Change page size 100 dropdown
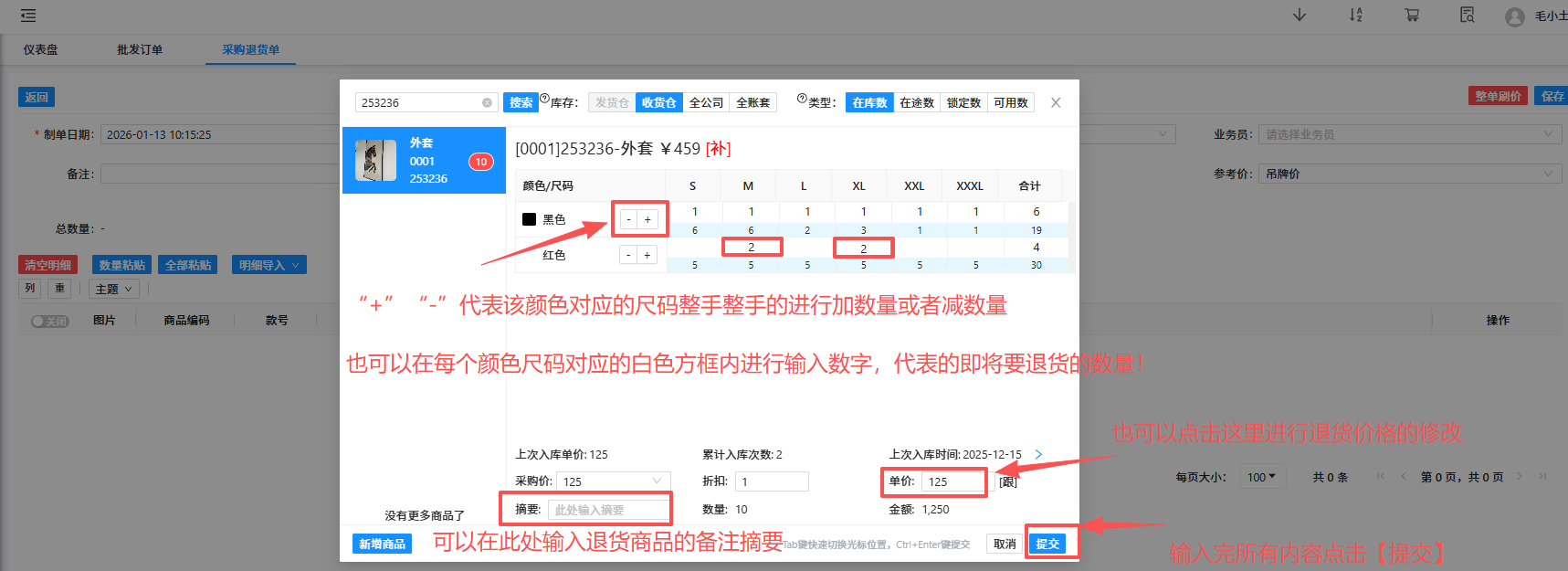The height and width of the screenshot is (571, 1568). pos(1263,477)
